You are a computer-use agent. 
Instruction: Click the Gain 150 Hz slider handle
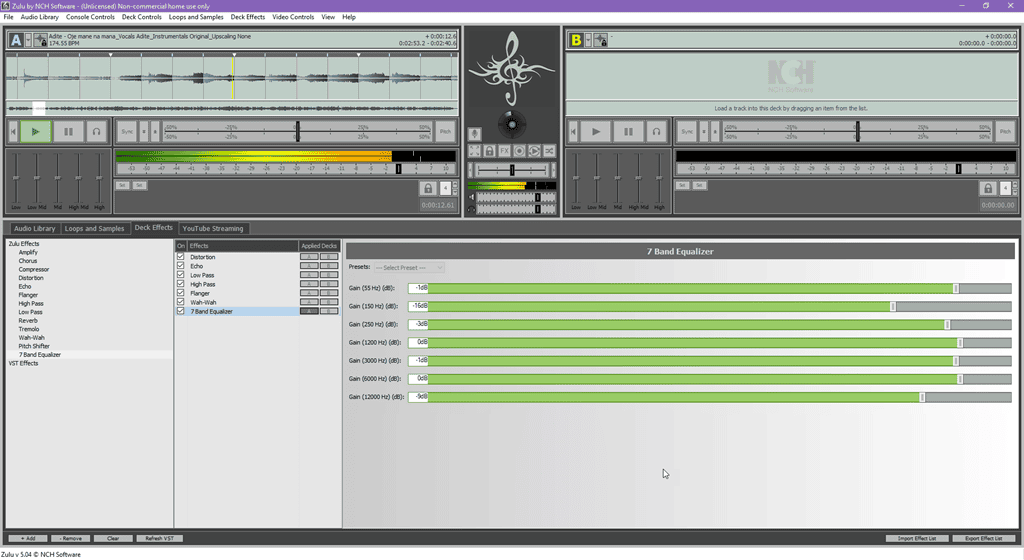click(893, 307)
